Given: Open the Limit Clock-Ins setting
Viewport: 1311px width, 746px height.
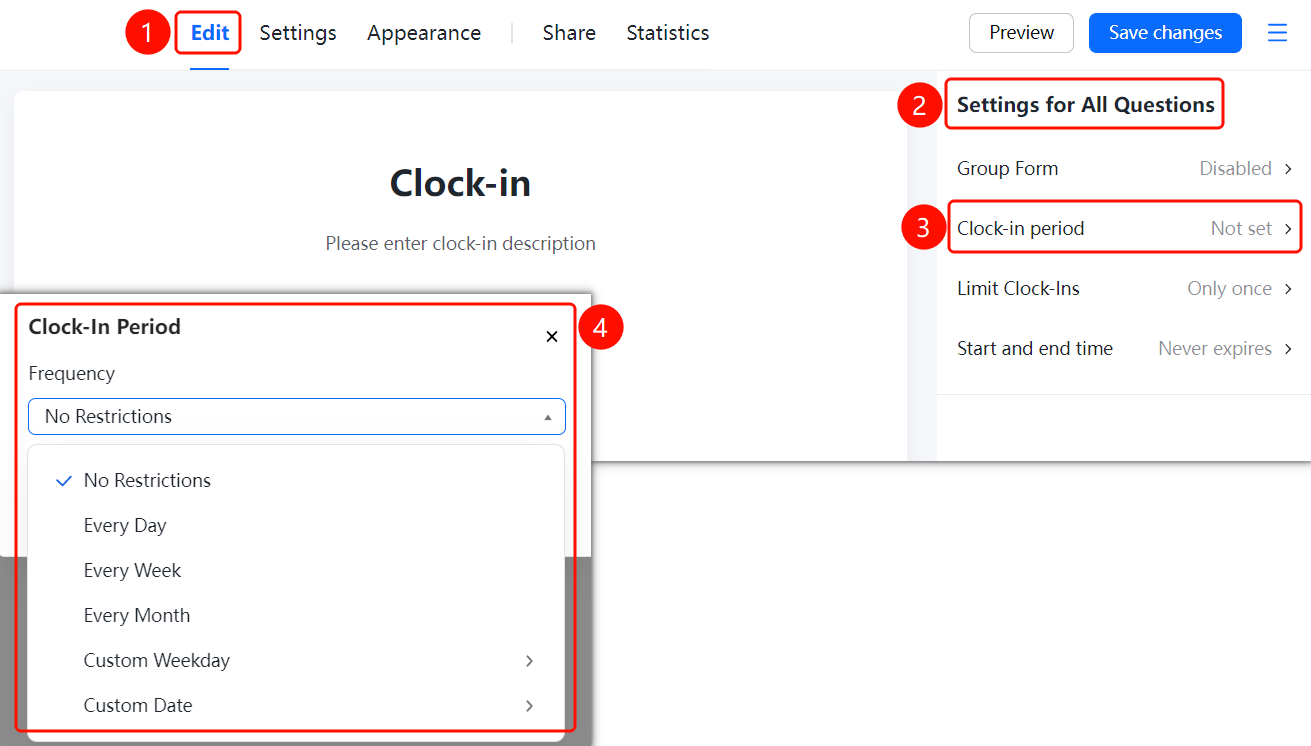Looking at the screenshot, I should click(x=1124, y=289).
